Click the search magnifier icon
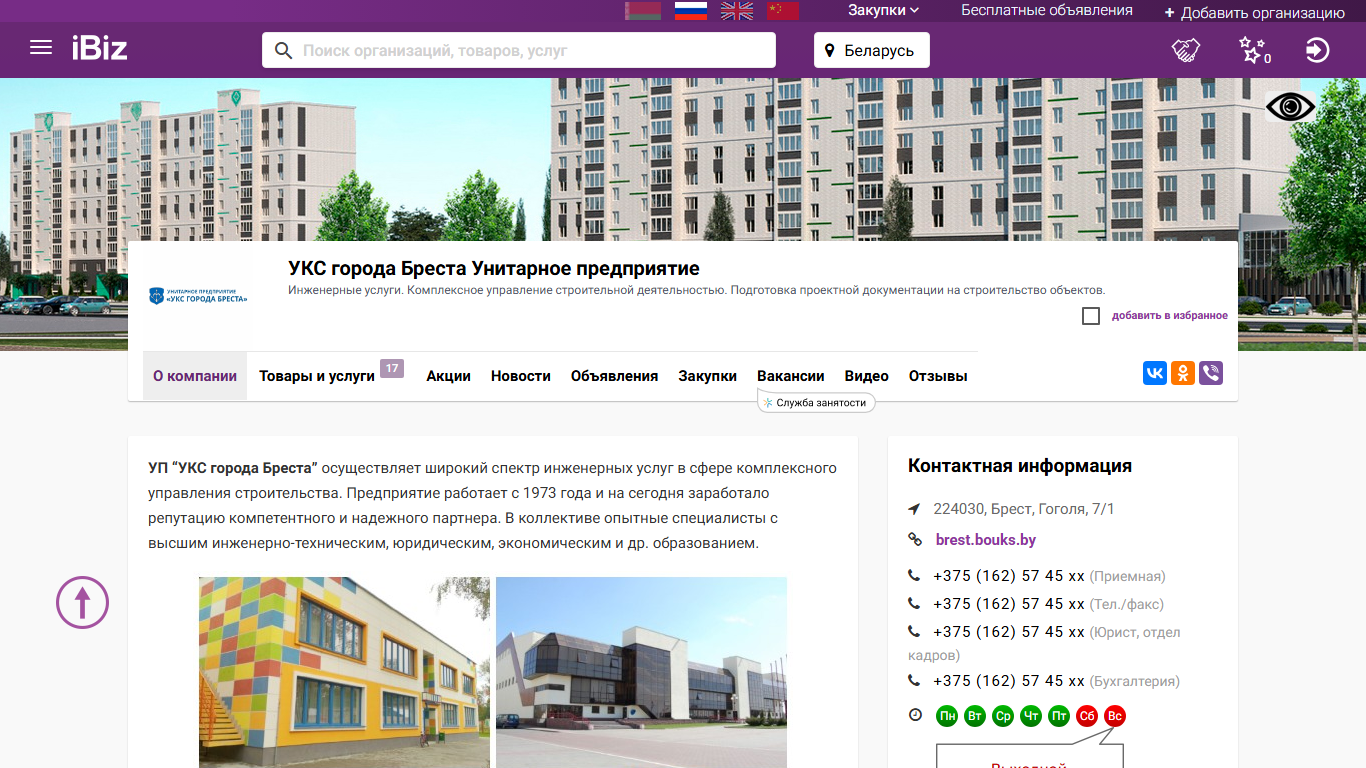The height and width of the screenshot is (768, 1366). tap(283, 50)
